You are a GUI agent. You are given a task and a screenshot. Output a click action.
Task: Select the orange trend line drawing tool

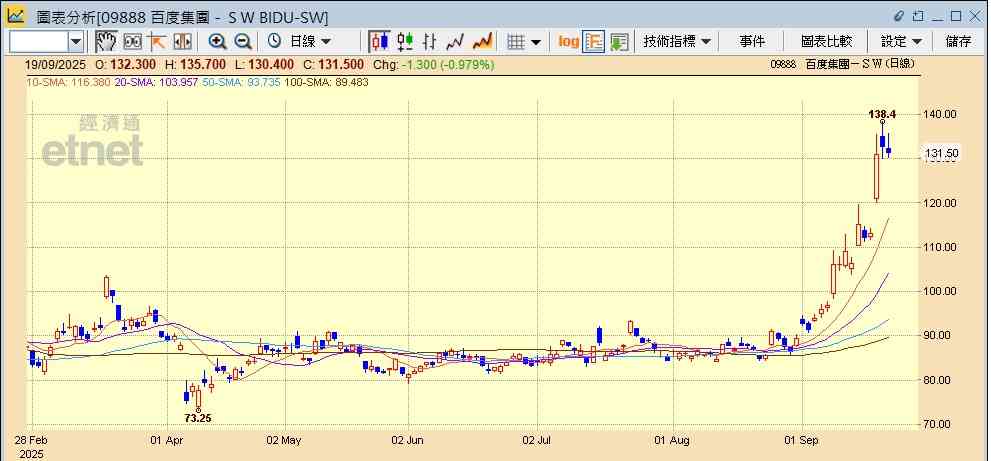coord(157,42)
